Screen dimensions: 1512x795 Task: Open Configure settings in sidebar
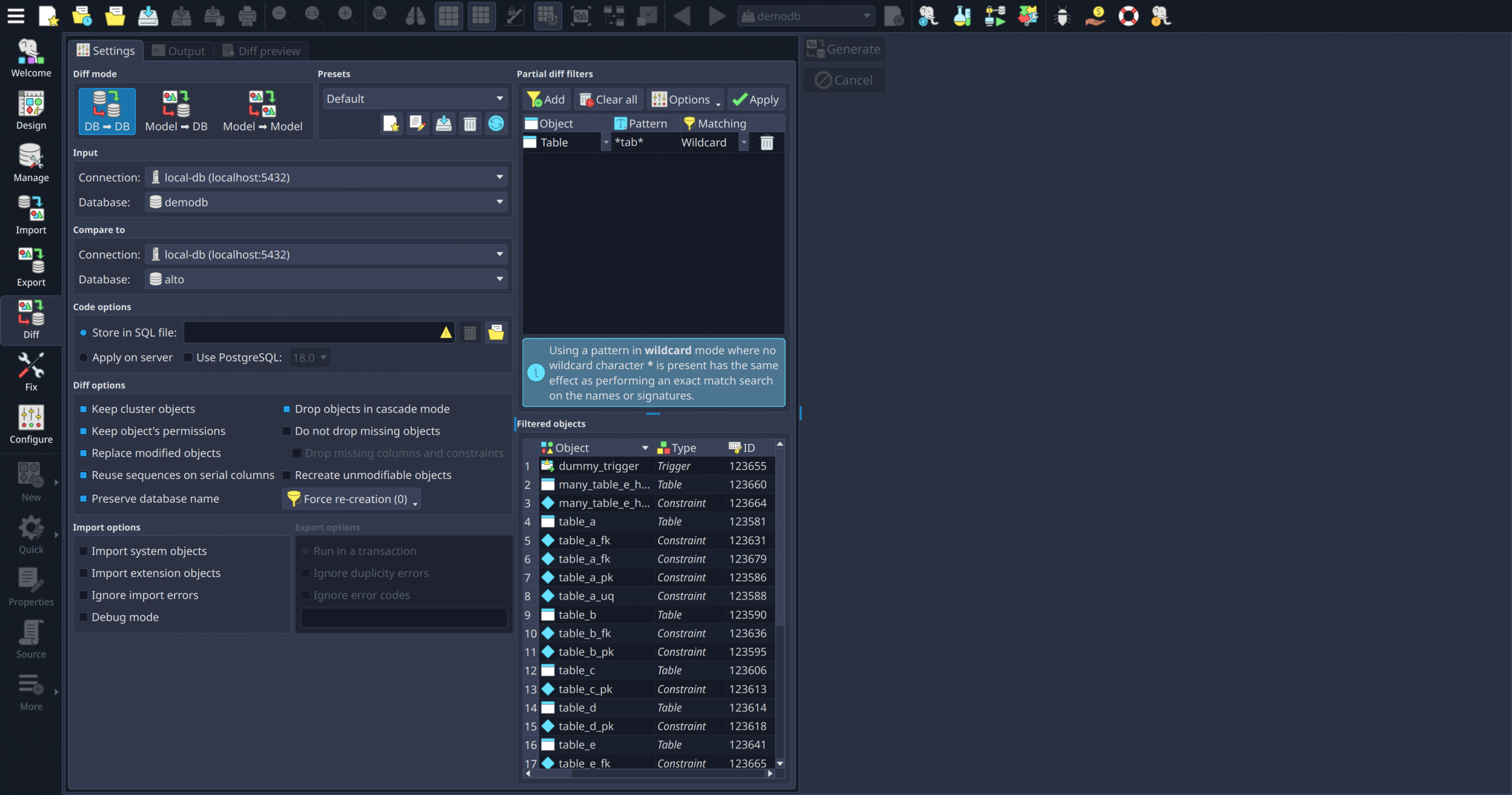[x=31, y=424]
